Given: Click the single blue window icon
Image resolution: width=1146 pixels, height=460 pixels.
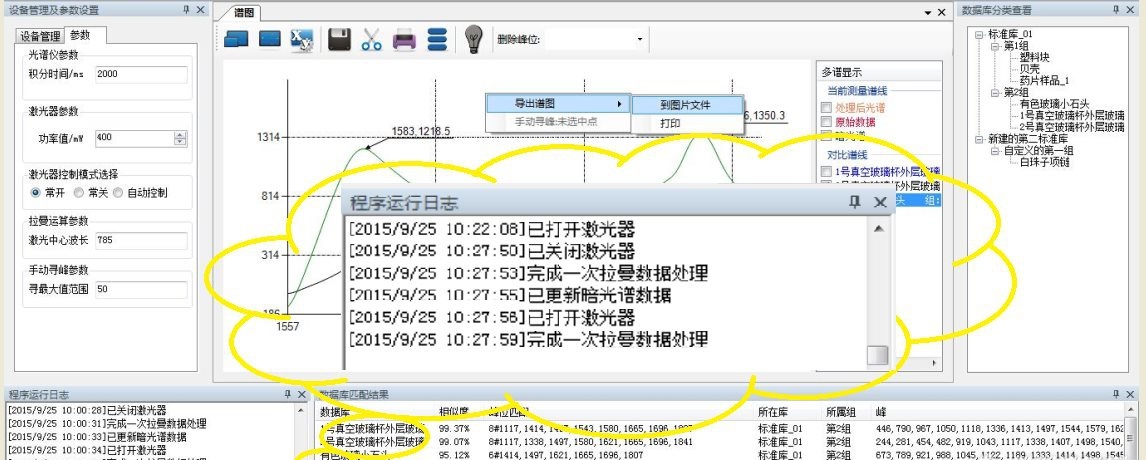Looking at the screenshot, I should [x=269, y=40].
